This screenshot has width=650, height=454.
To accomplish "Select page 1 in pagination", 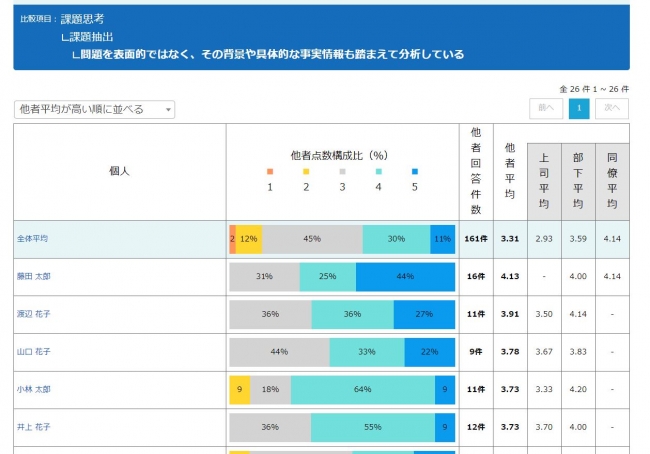I will pos(579,109).
